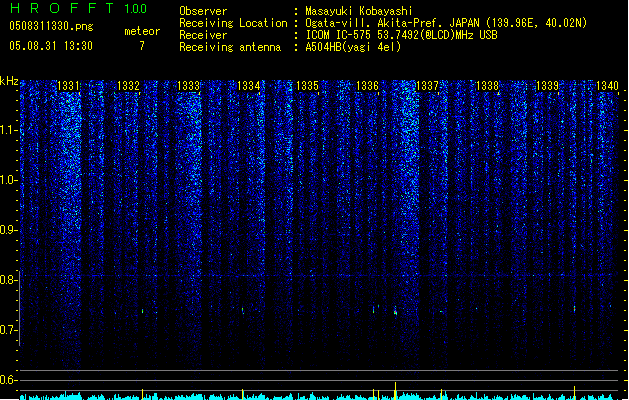Viewport: 629px width, 400px height.
Task: Click the 1334 time marker
Action: [248, 86]
